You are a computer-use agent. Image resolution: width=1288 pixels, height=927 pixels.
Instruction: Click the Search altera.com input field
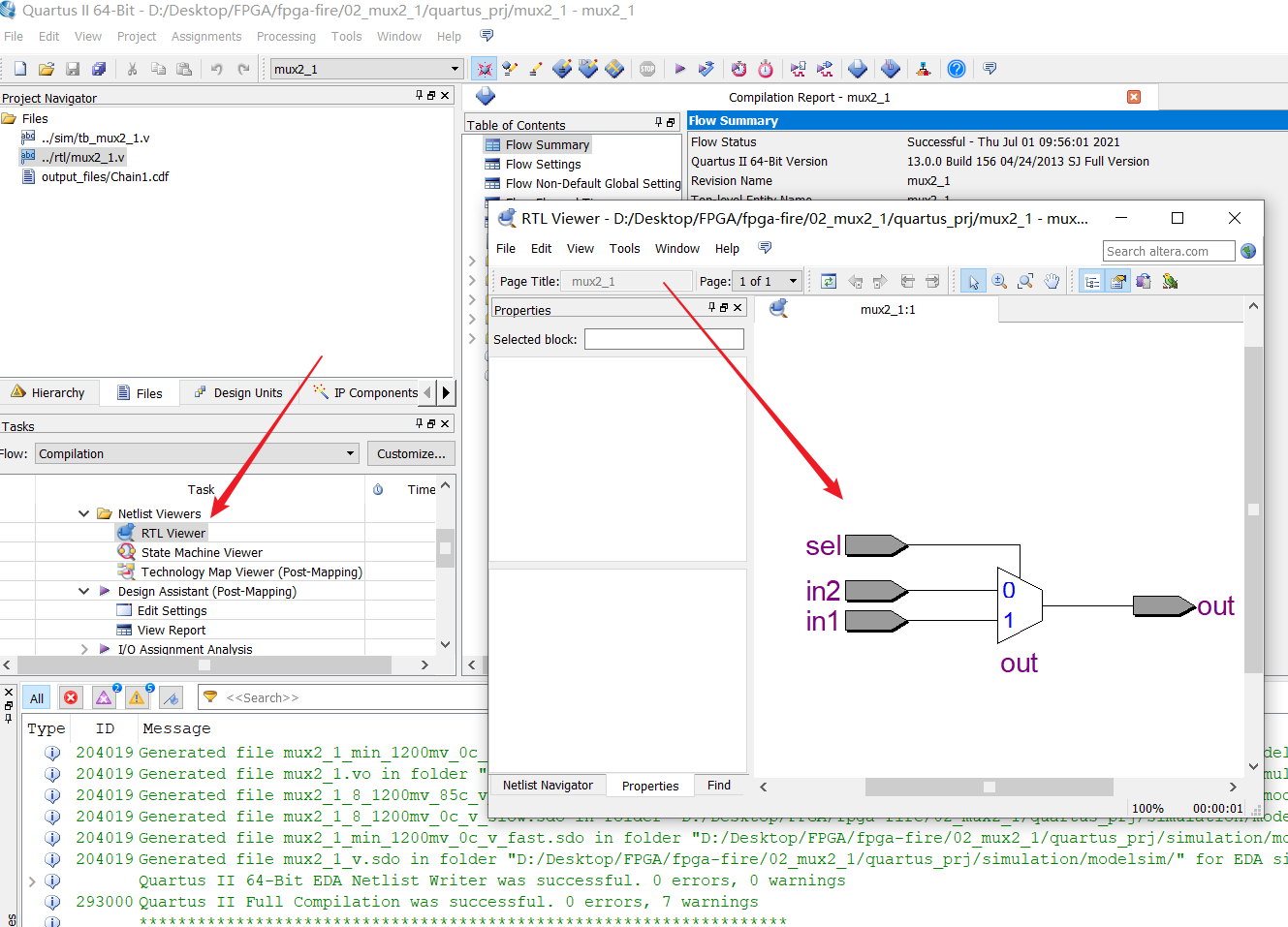(x=1169, y=251)
